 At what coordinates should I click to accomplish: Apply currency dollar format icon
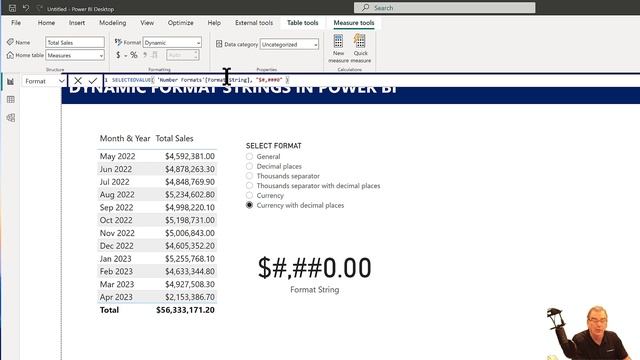click(x=118, y=55)
